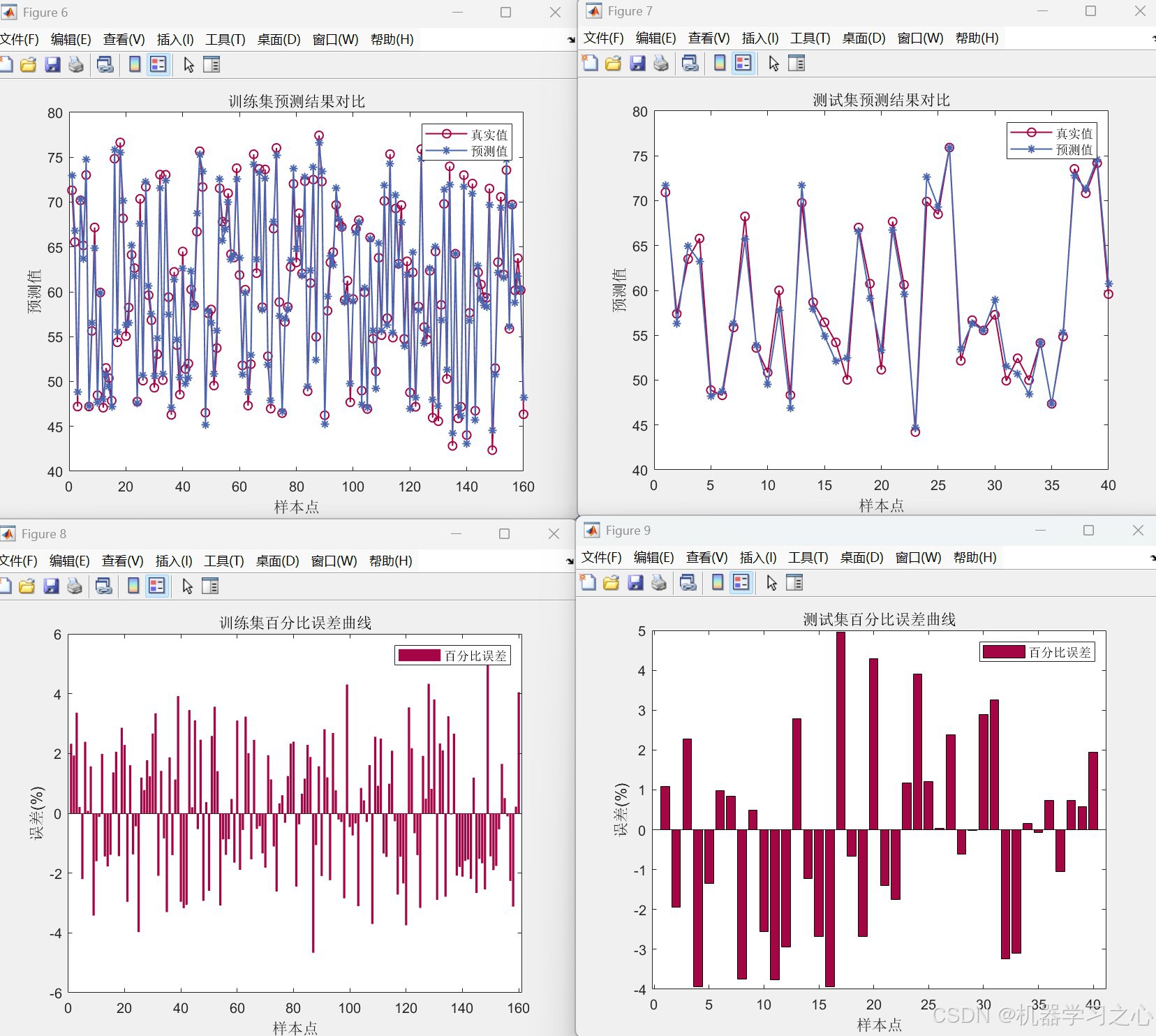This screenshot has height=1036, width=1156.
Task: Click dock arrow at Figure 8 menu bar end
Action: (570, 561)
